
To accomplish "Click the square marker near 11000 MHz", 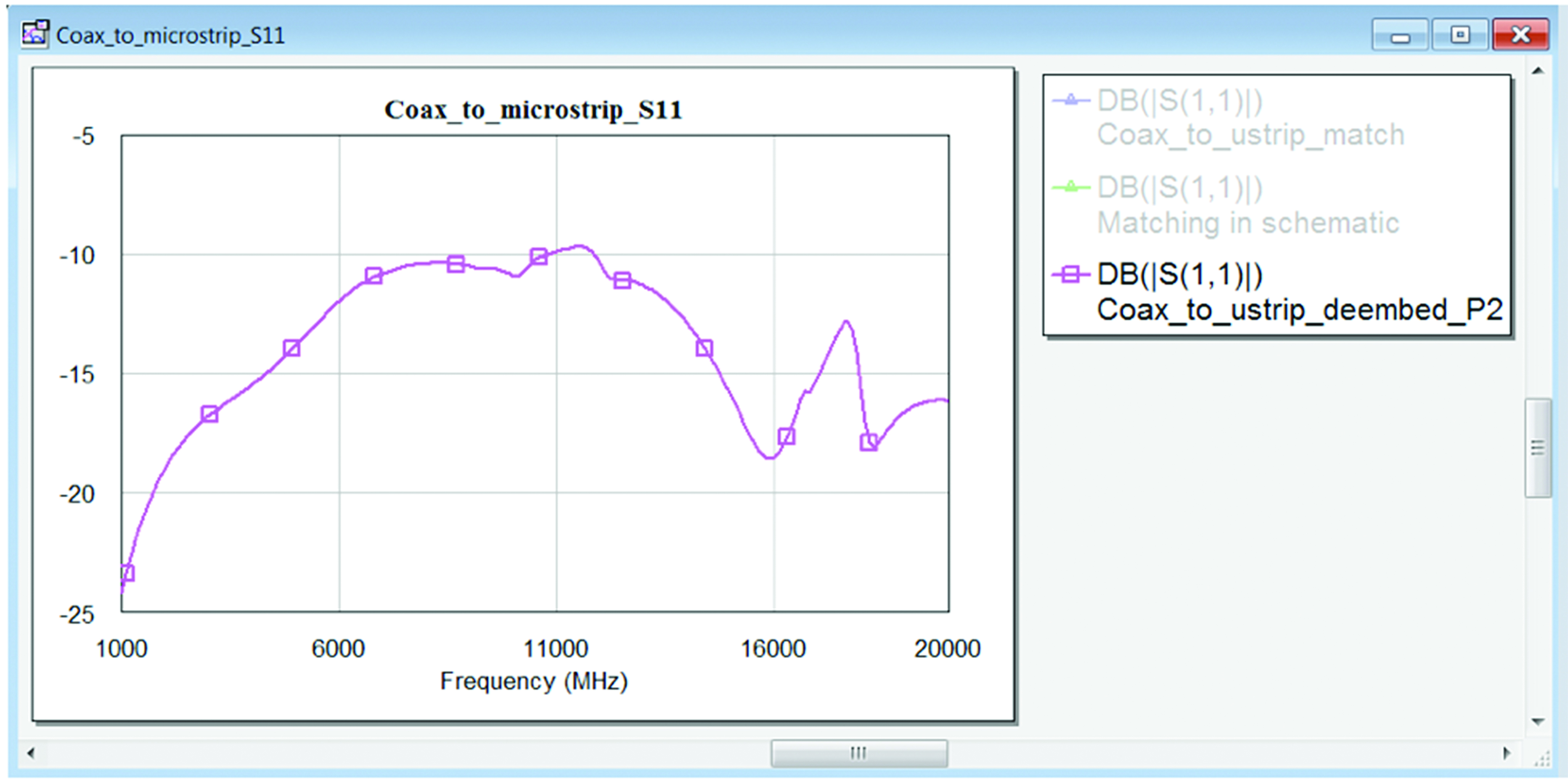I will point(538,257).
